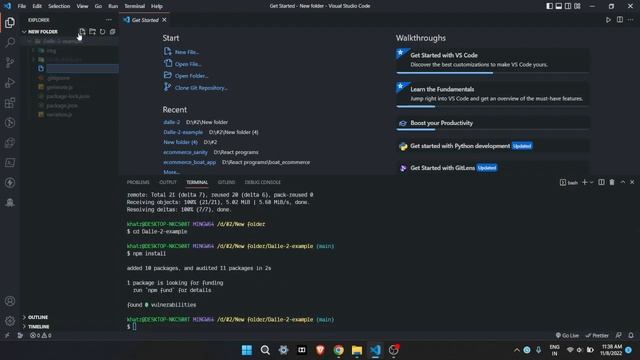This screenshot has width=640, height=360.
Task: Open the Extensions view
Action: pos(10,102)
